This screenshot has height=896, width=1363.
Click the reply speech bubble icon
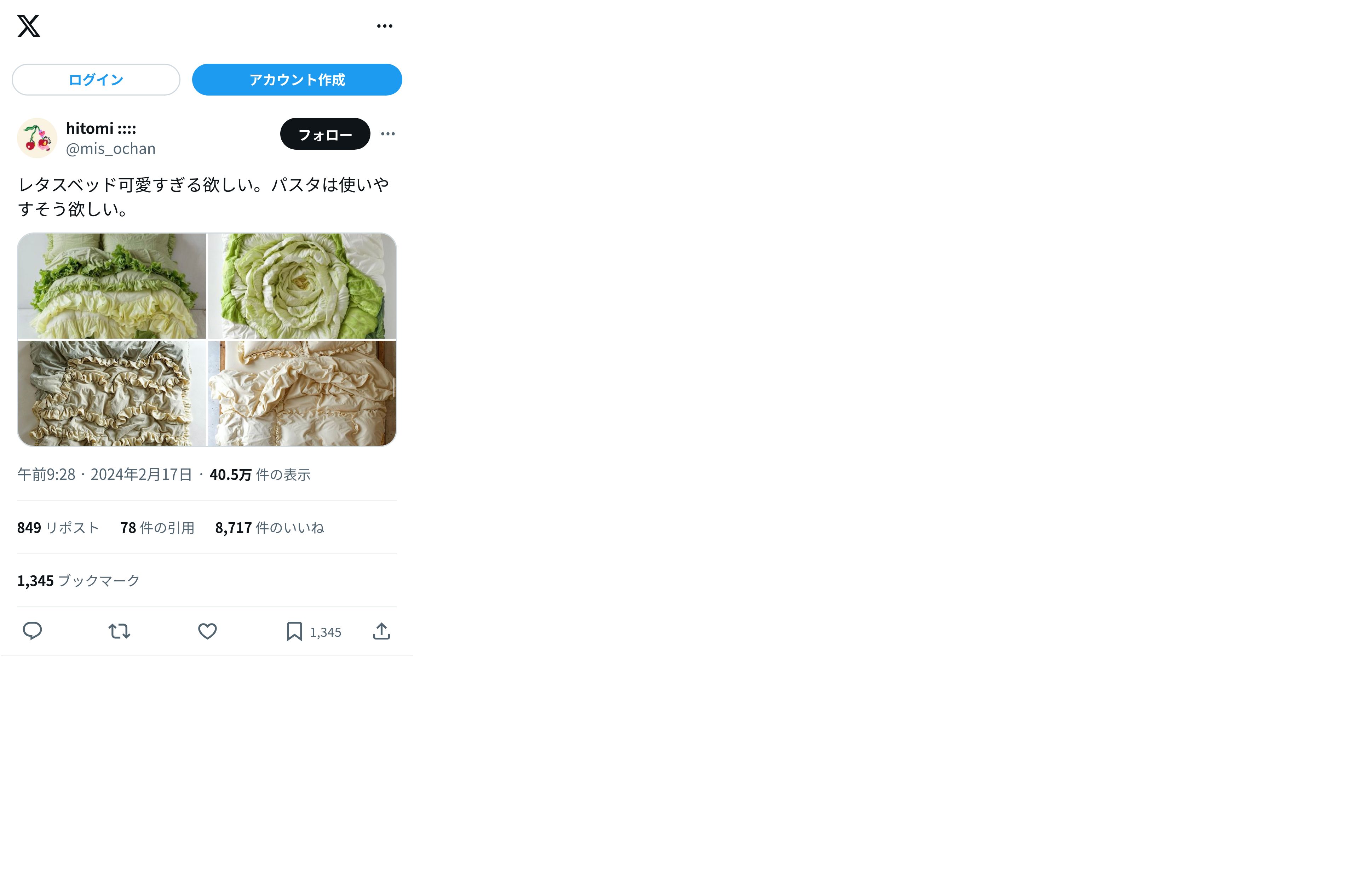coord(32,631)
